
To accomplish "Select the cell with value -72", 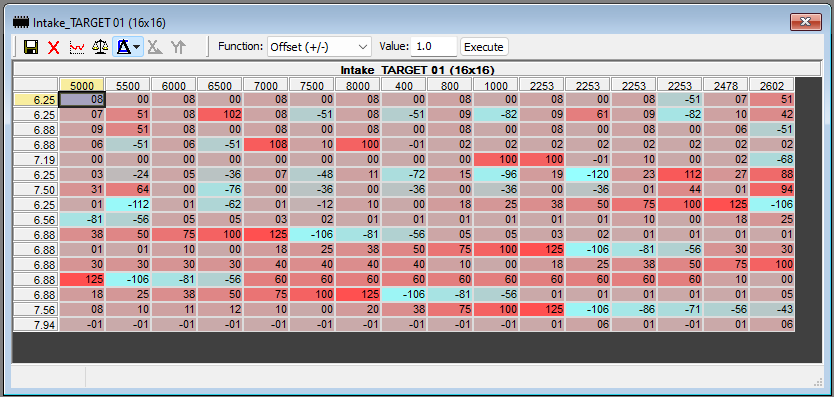I will (x=404, y=174).
